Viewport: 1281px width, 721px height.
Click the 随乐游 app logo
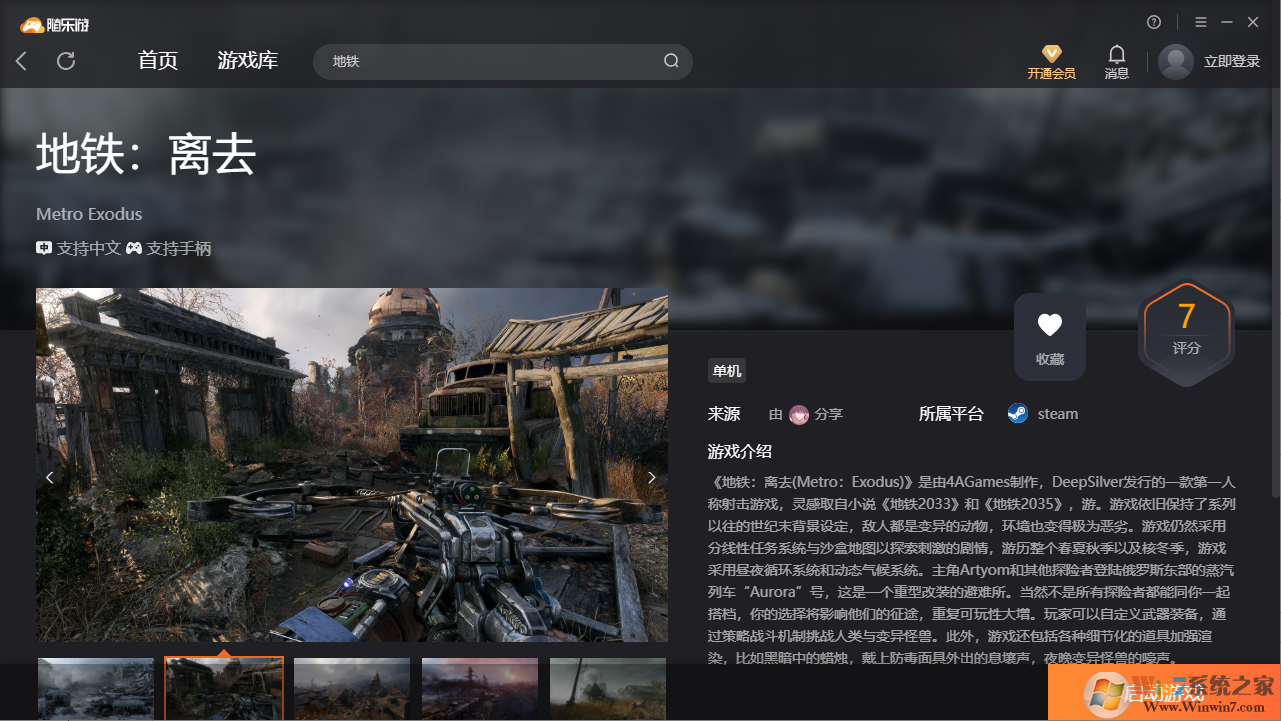(30, 21)
